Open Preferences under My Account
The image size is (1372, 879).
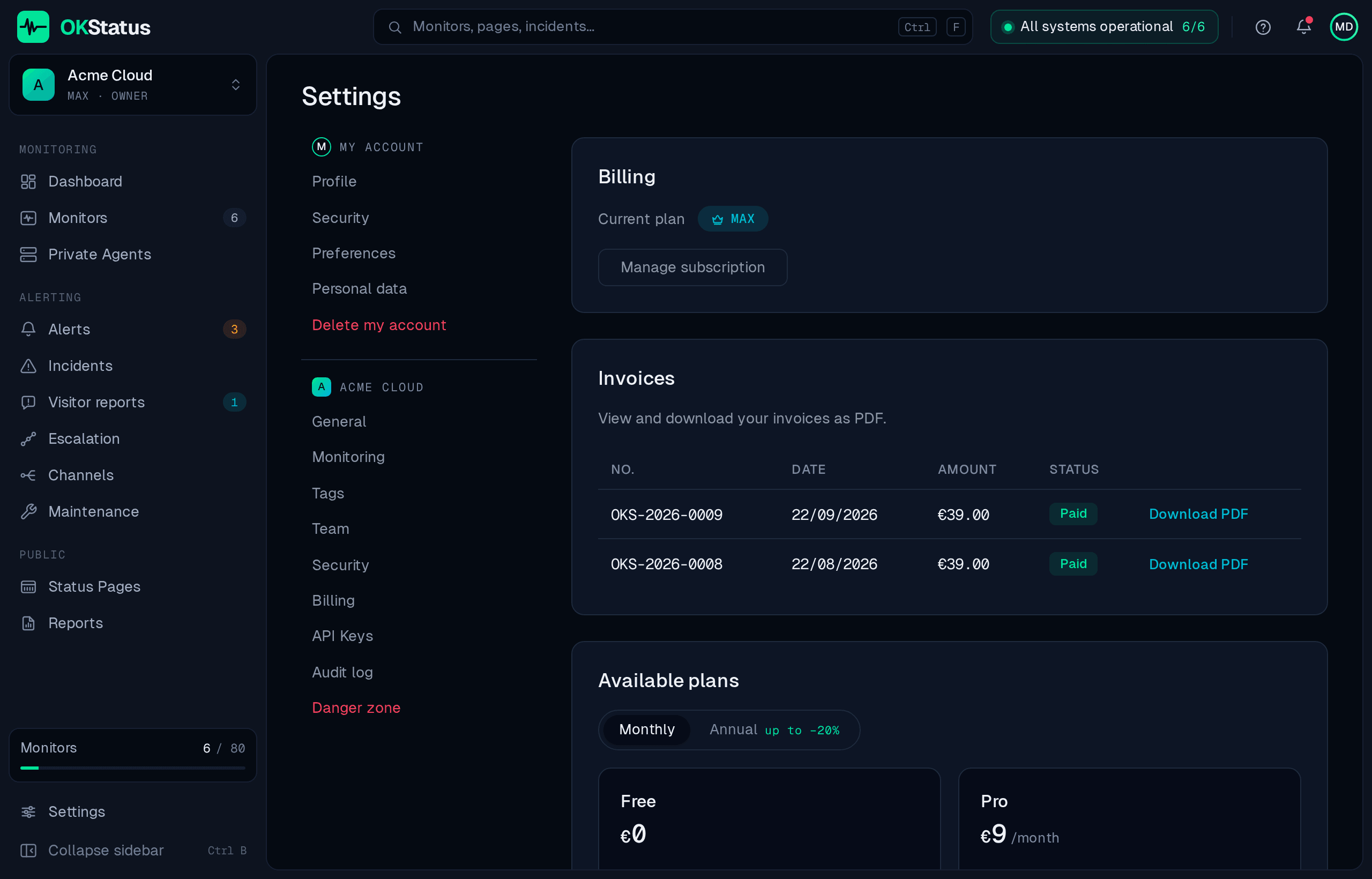pyautogui.click(x=354, y=254)
